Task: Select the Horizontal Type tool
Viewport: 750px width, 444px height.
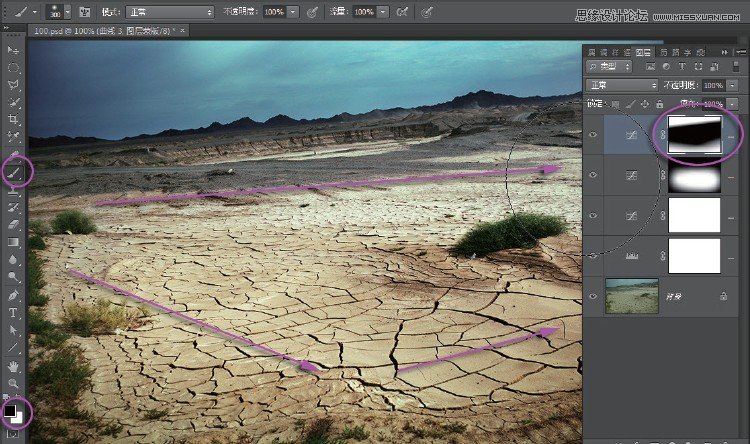Action: [x=13, y=313]
